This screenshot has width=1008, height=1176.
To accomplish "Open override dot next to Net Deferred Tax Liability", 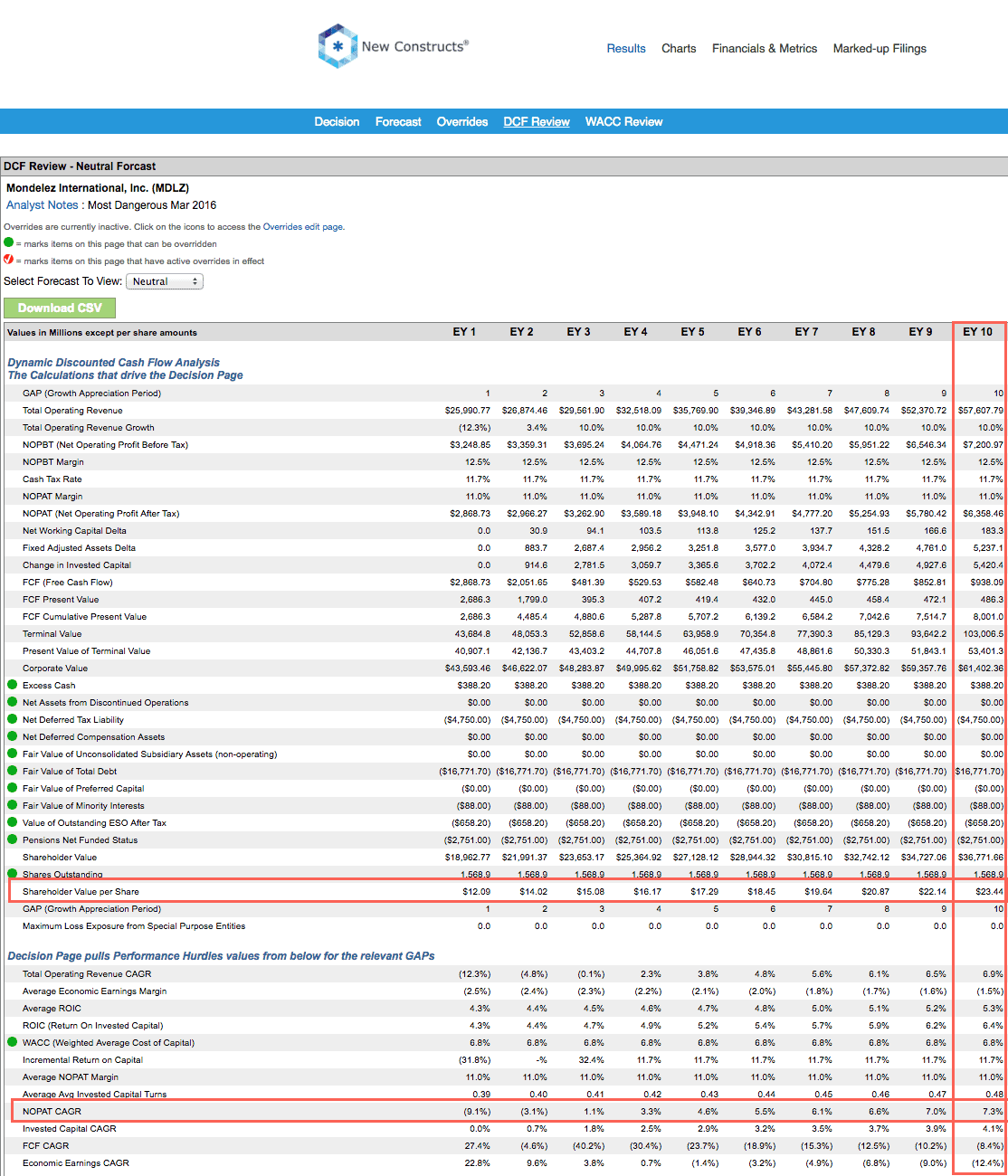I will (13, 719).
